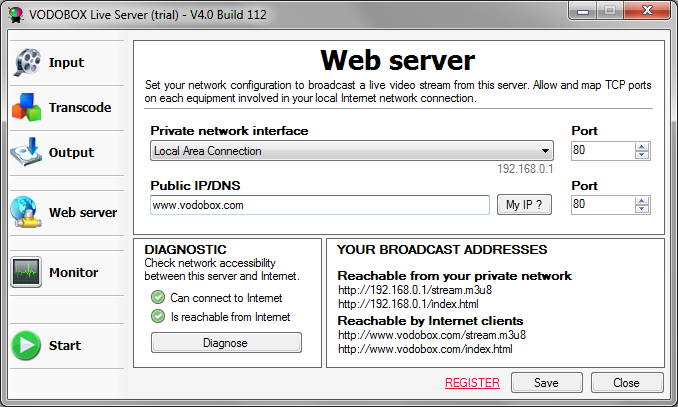Image resolution: width=678 pixels, height=407 pixels.
Task: Decrease the public Port value
Action: pyautogui.click(x=642, y=209)
